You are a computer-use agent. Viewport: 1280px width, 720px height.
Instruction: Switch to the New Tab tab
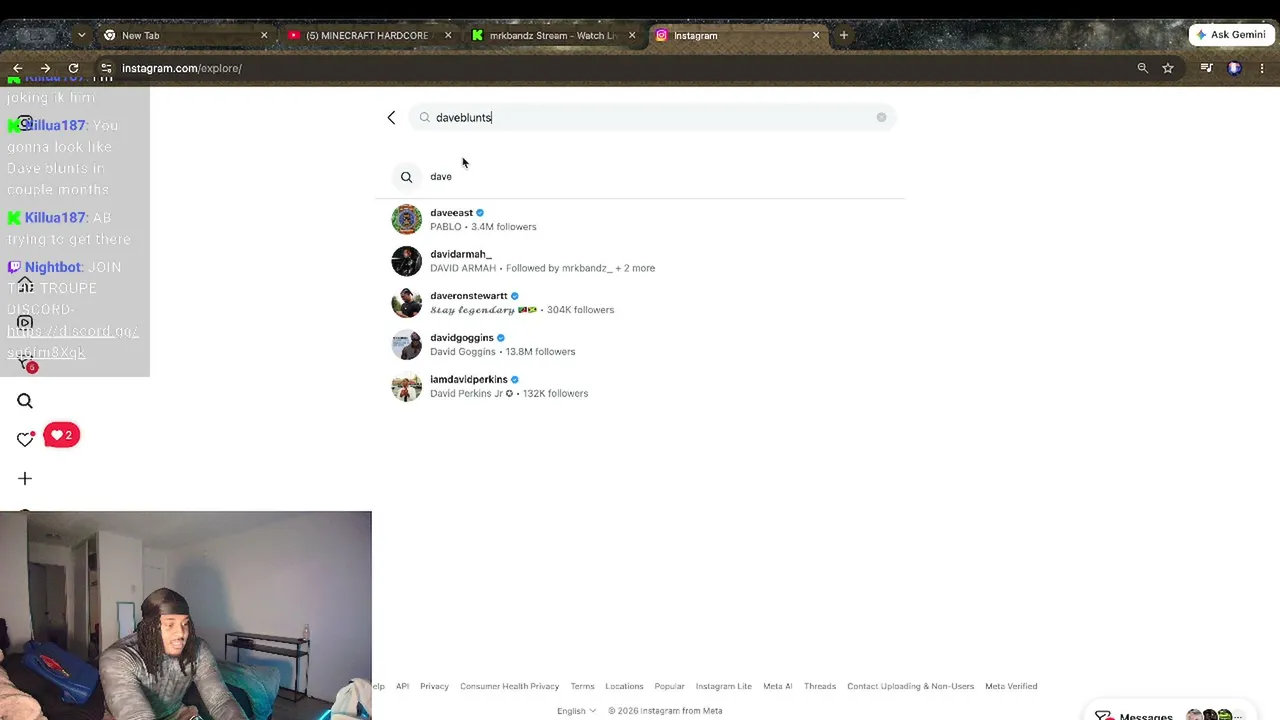(186, 35)
